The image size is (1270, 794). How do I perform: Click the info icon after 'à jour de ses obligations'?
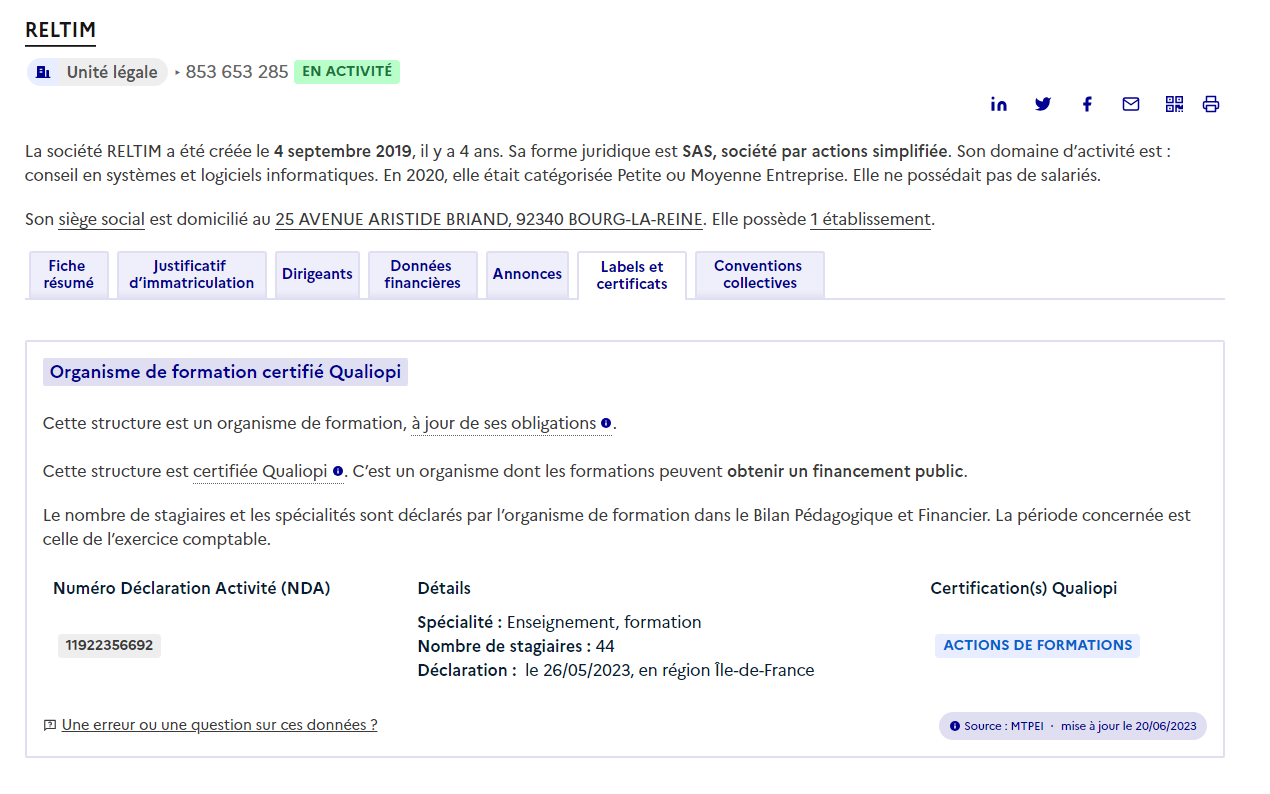[x=606, y=424]
